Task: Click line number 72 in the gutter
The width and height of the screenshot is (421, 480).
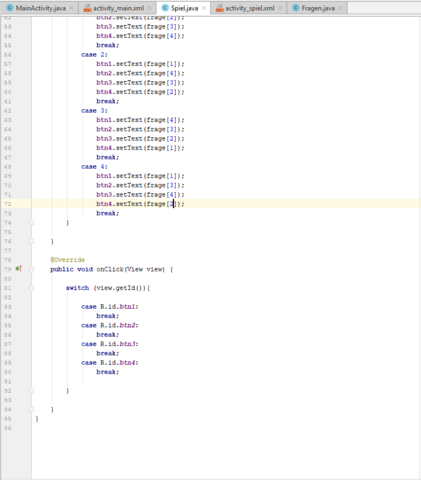Action: (8, 204)
